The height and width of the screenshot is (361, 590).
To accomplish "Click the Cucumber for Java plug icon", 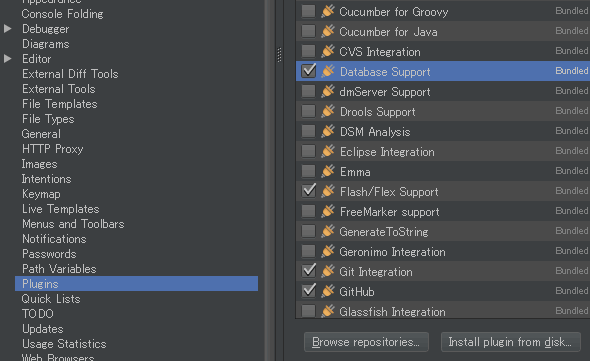I will pyautogui.click(x=328, y=31).
